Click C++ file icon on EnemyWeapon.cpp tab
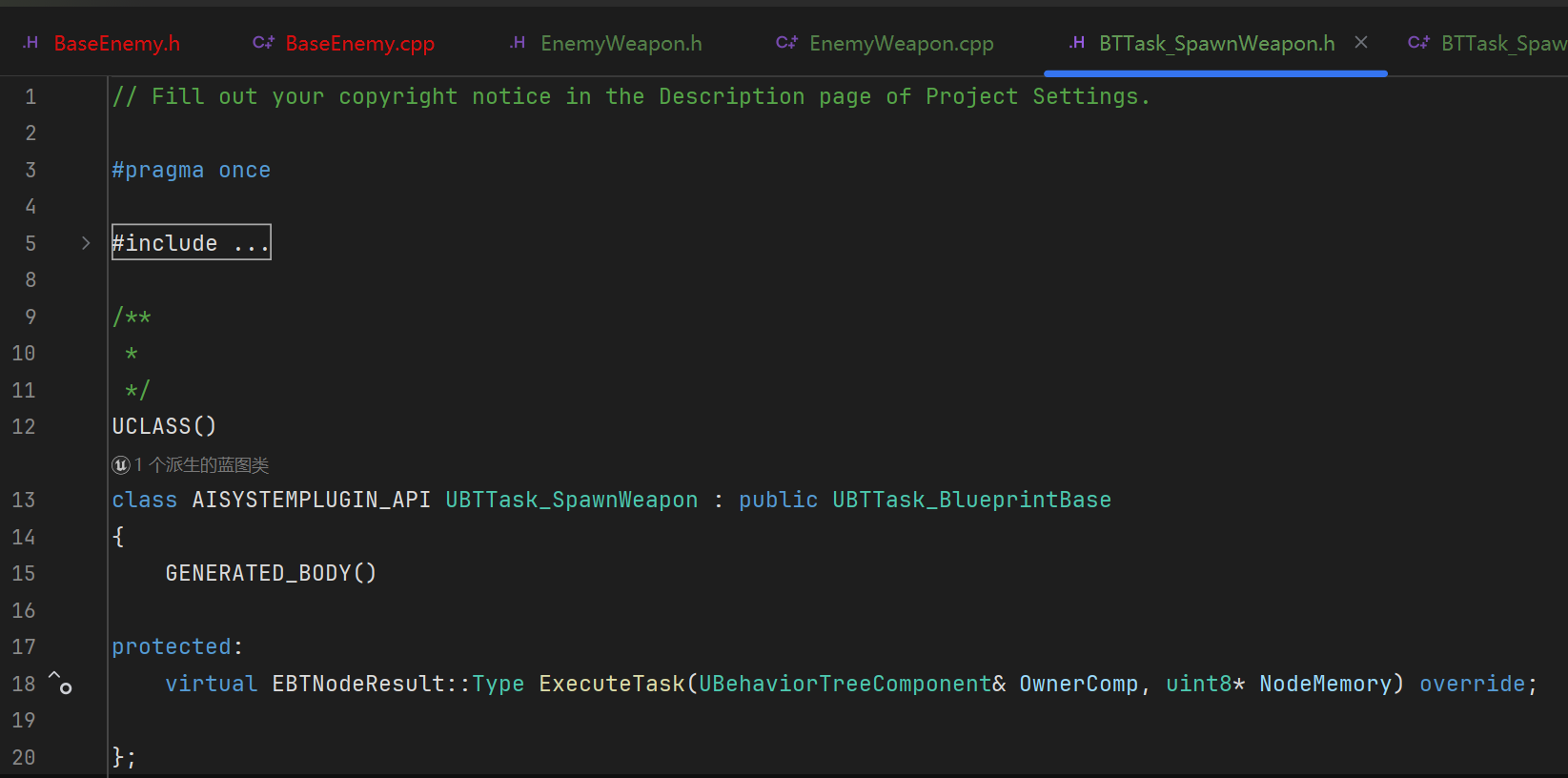Image resolution: width=1568 pixels, height=778 pixels. pyautogui.click(x=786, y=43)
